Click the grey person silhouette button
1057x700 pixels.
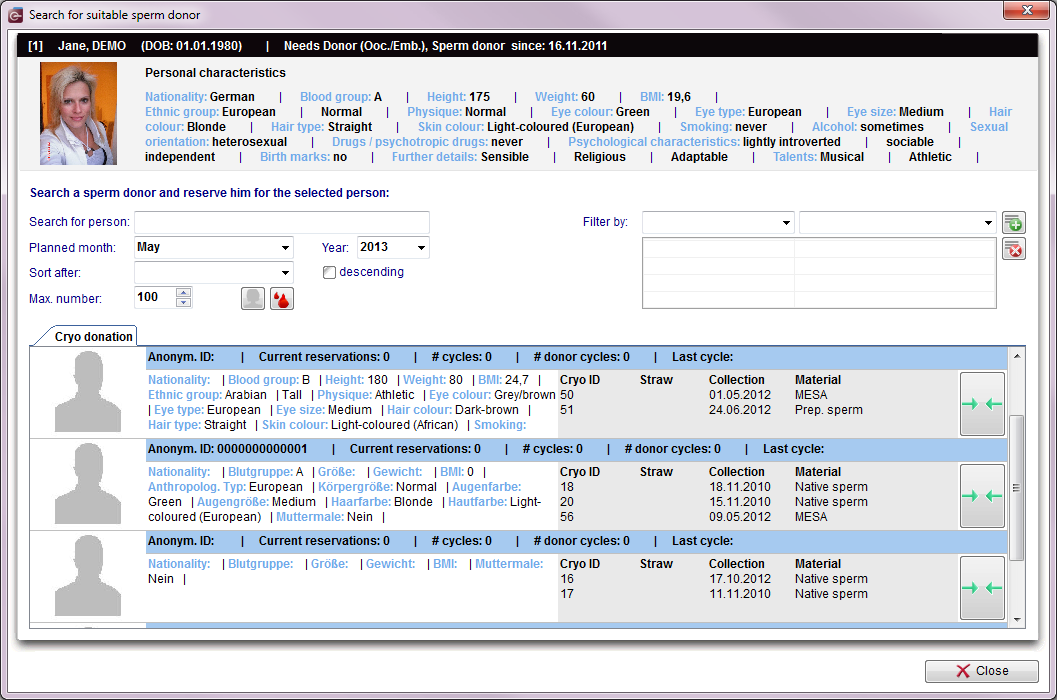point(253,299)
